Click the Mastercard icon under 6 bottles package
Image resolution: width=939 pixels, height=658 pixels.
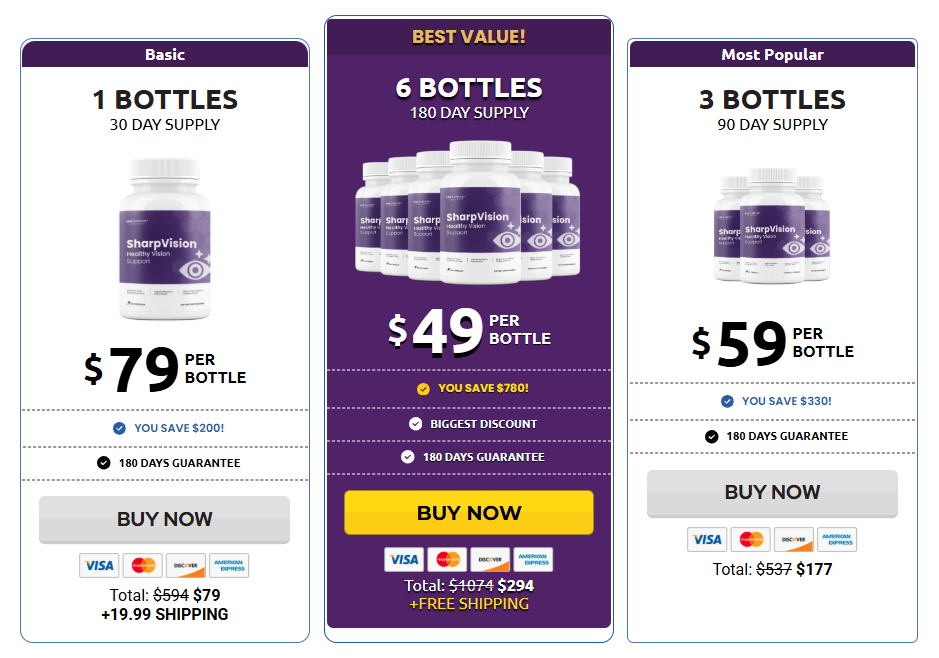(x=447, y=559)
